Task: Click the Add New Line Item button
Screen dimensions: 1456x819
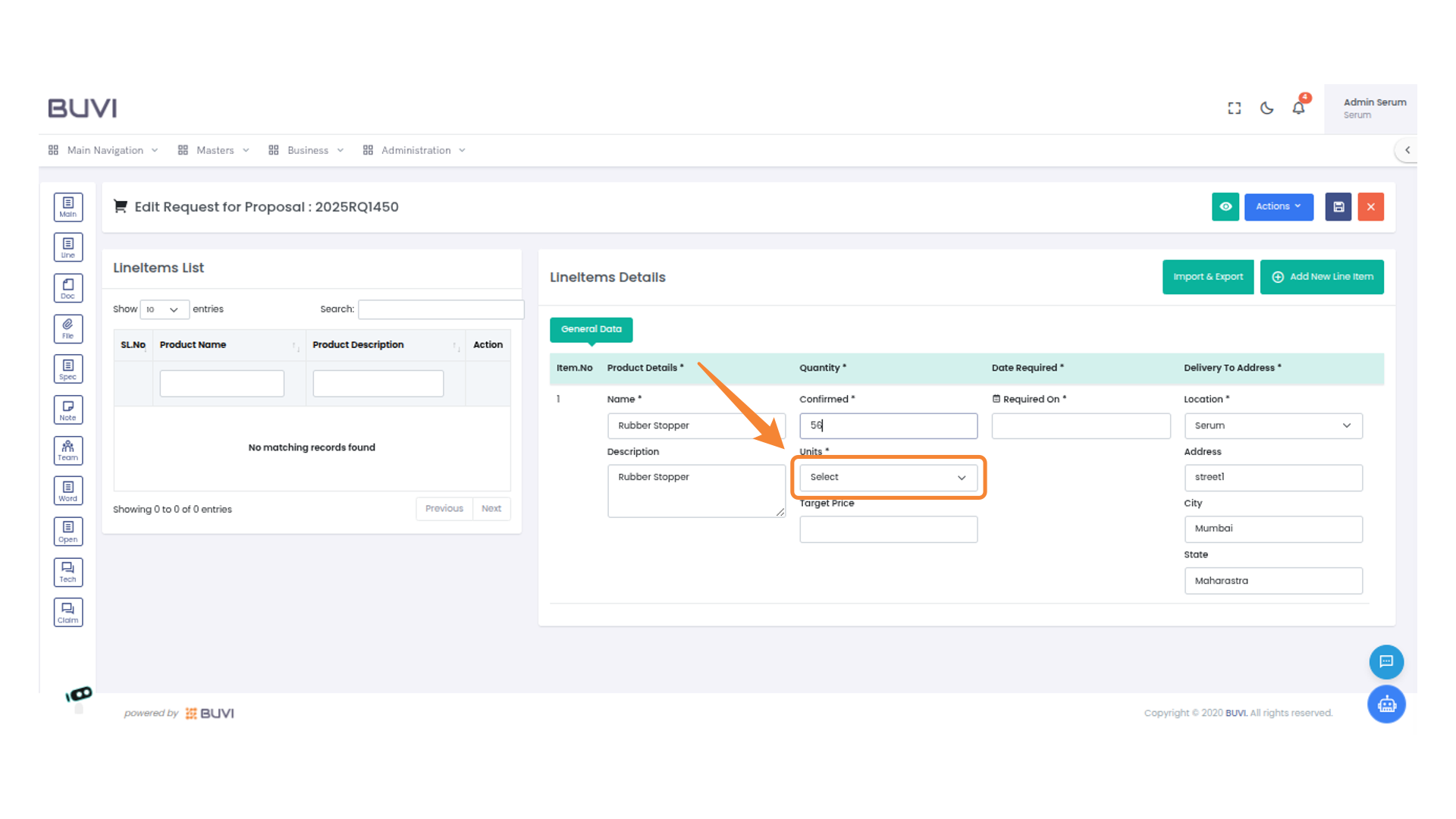Action: click(1322, 277)
